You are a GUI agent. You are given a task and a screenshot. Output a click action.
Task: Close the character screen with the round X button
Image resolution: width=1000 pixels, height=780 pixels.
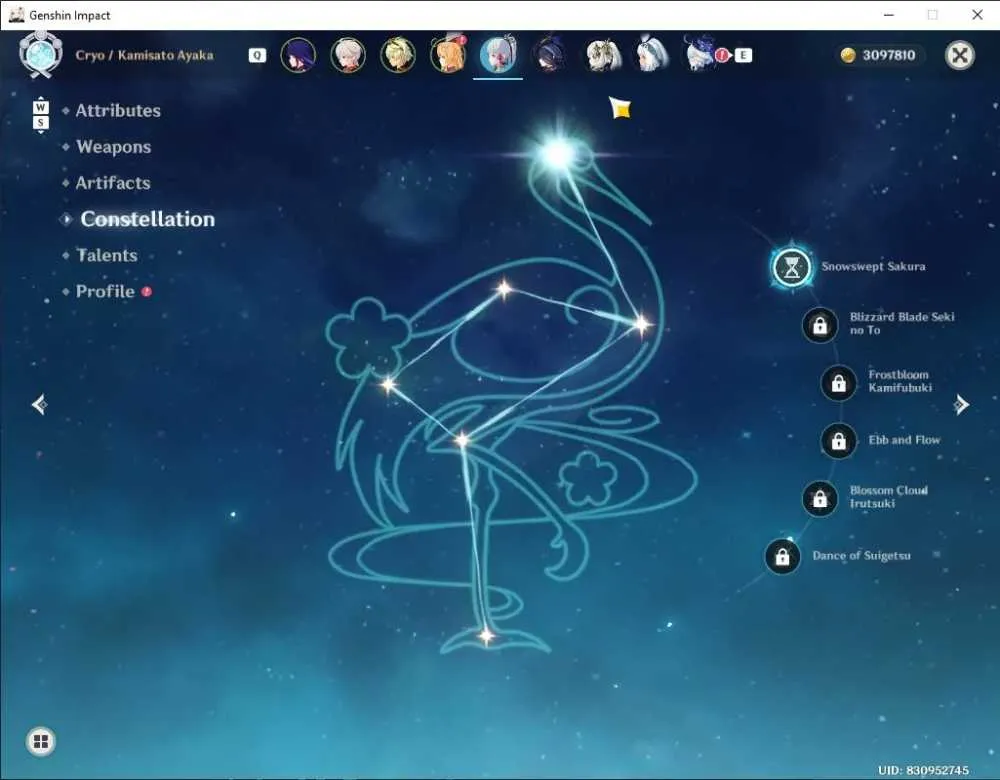pos(959,55)
